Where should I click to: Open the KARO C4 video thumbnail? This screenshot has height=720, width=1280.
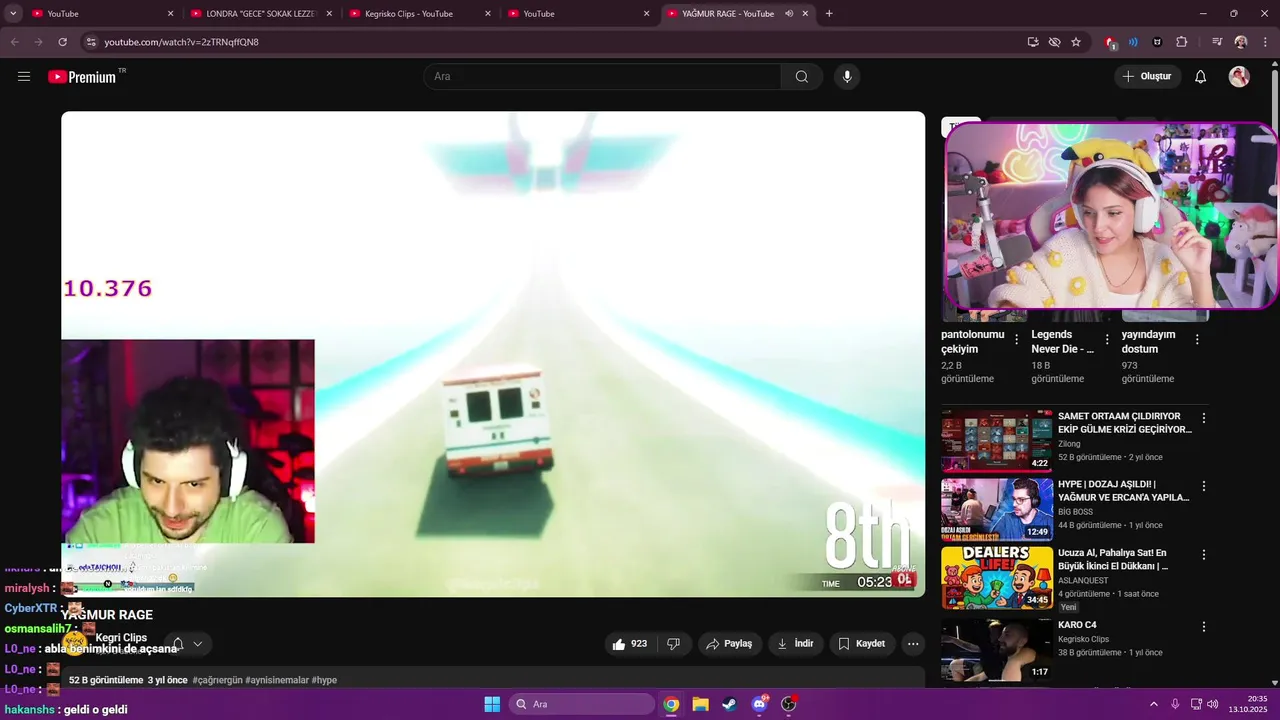[x=997, y=649]
